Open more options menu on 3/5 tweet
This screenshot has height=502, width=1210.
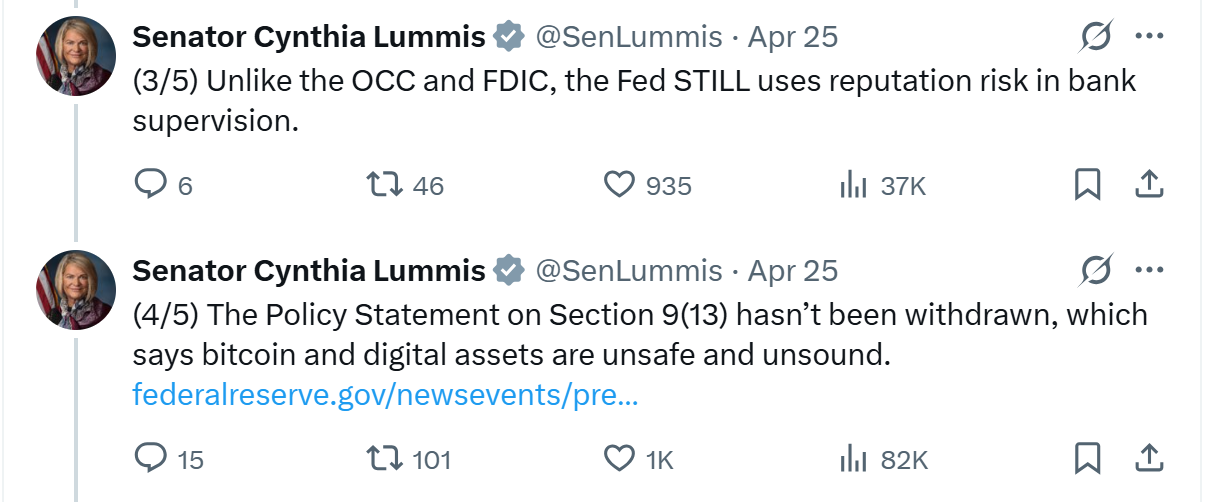tap(1149, 37)
